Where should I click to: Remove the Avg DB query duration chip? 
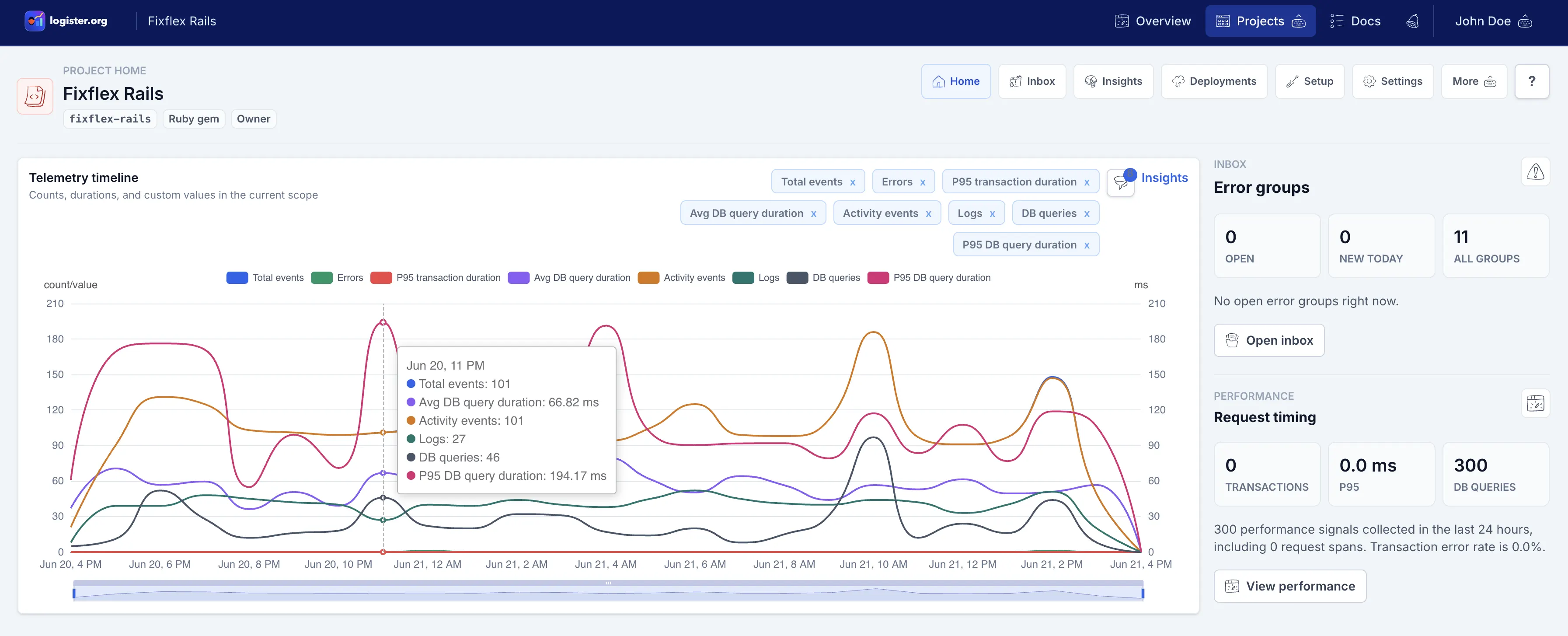click(813, 214)
